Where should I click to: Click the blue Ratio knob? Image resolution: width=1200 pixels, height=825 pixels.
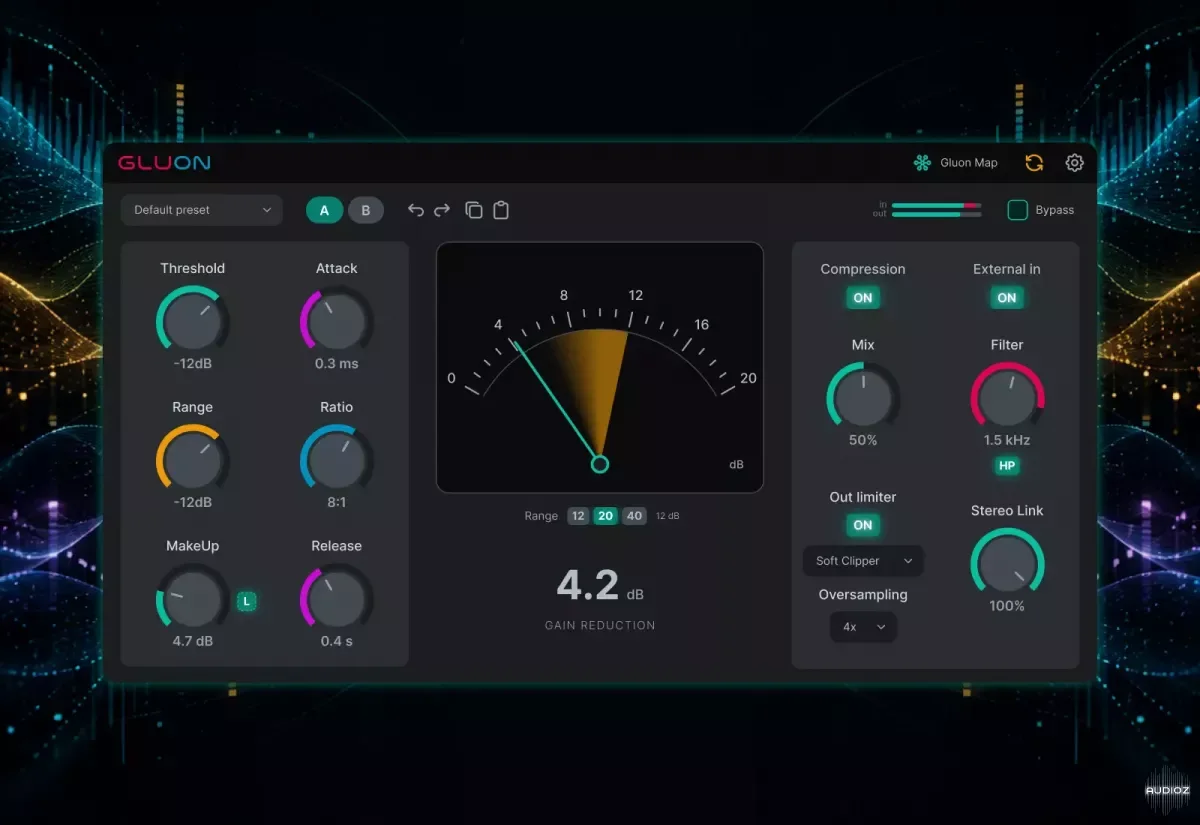coord(336,460)
